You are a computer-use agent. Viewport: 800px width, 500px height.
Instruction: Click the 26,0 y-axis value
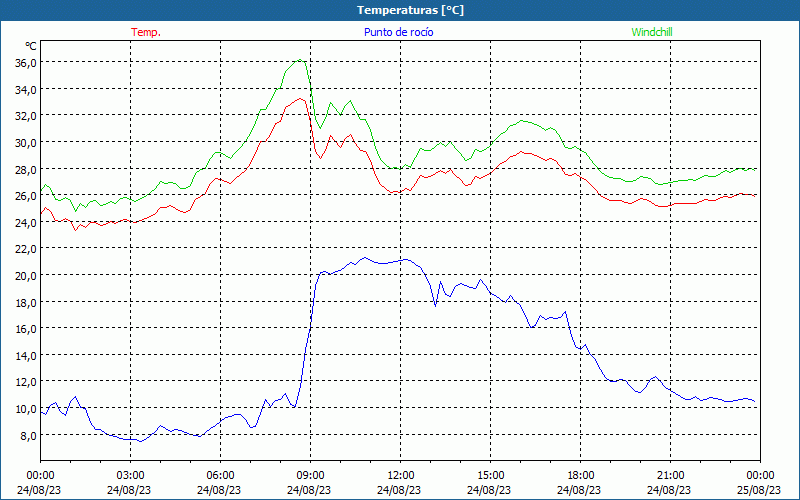26,195
